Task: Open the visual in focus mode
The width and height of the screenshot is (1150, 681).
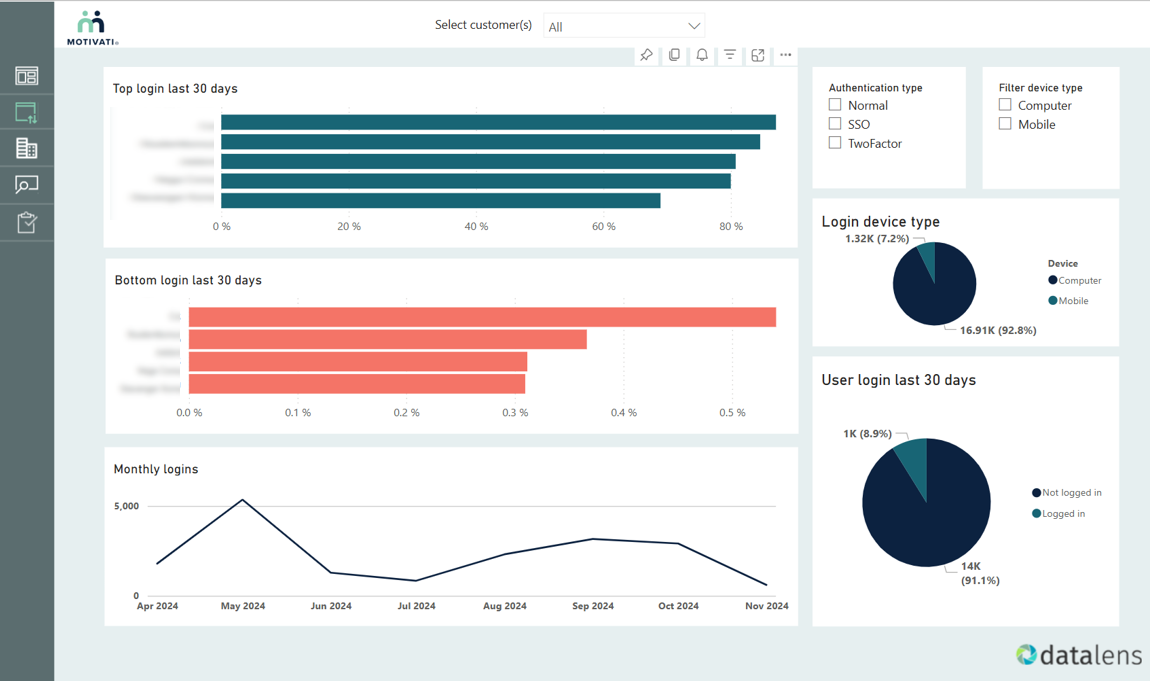Action: coord(758,55)
